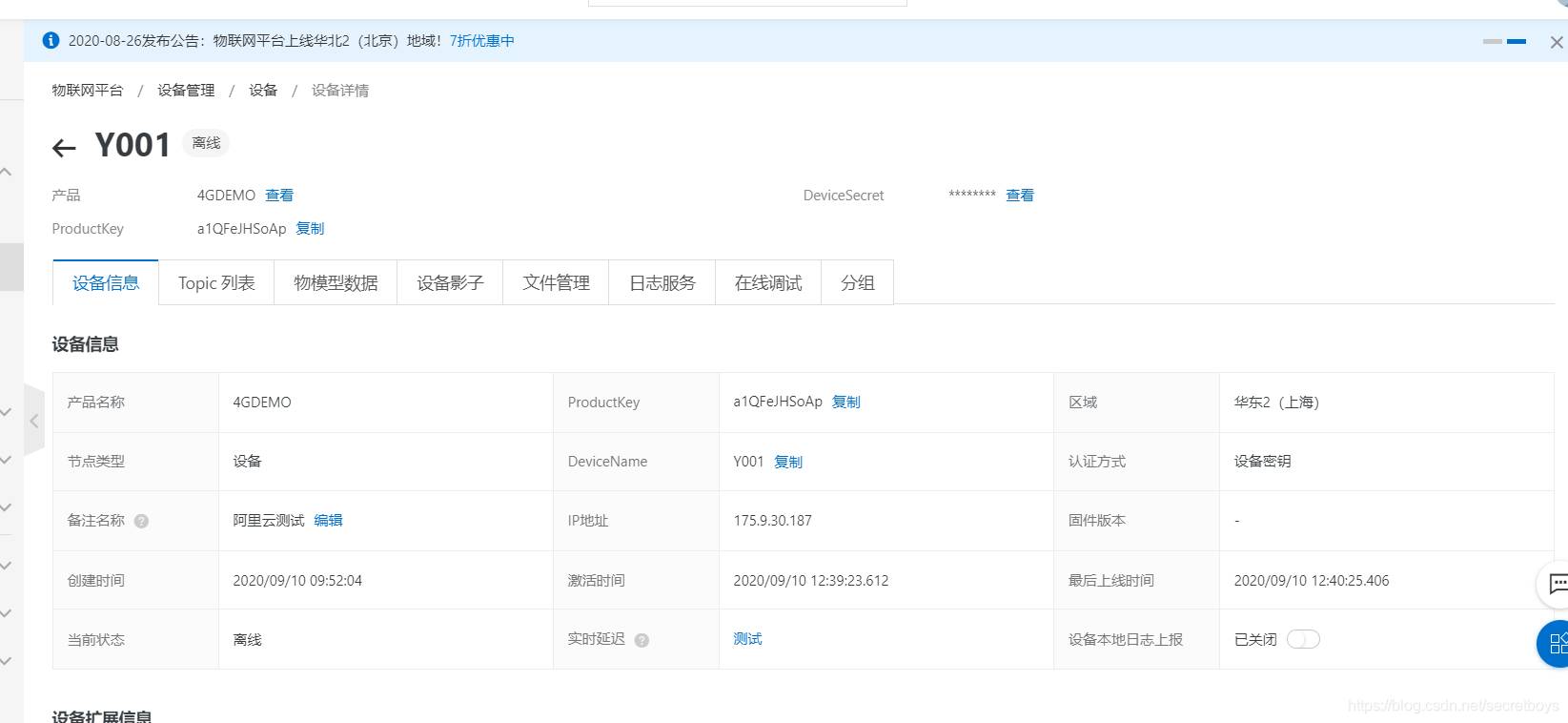View the product 4GDEMO via 查看 link

point(279,195)
